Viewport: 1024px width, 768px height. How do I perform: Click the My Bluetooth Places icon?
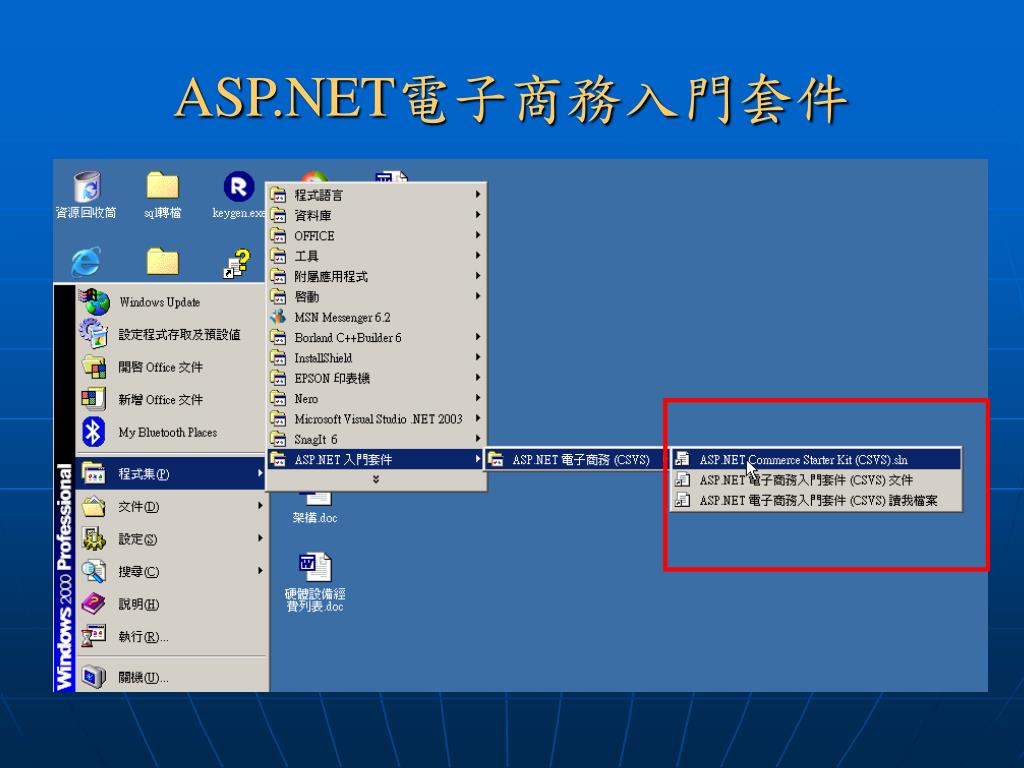click(x=93, y=432)
